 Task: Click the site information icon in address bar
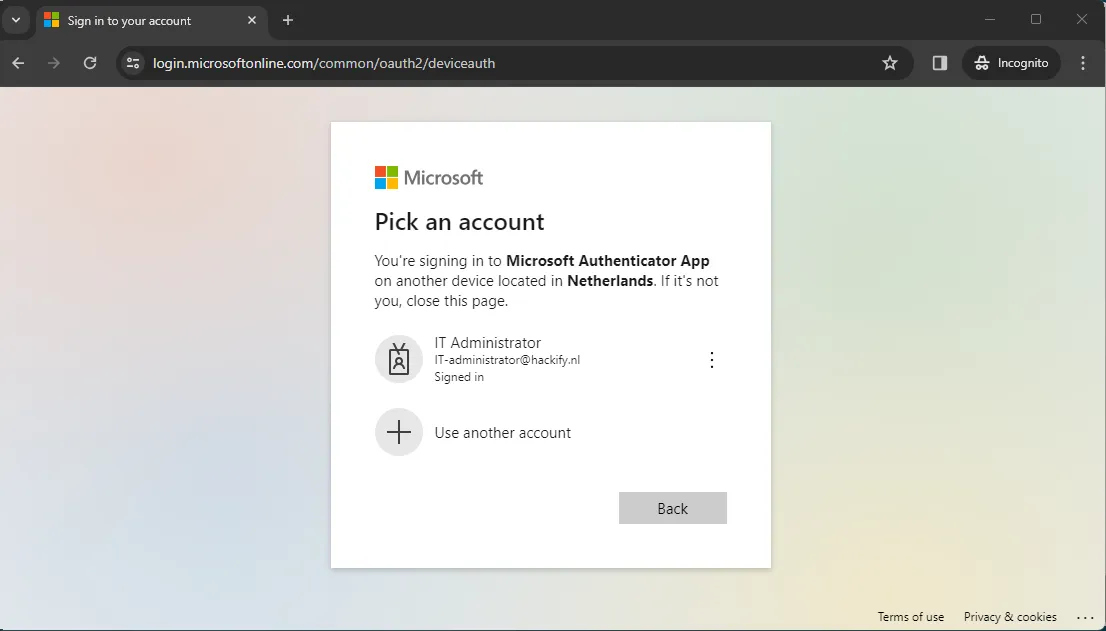click(133, 62)
